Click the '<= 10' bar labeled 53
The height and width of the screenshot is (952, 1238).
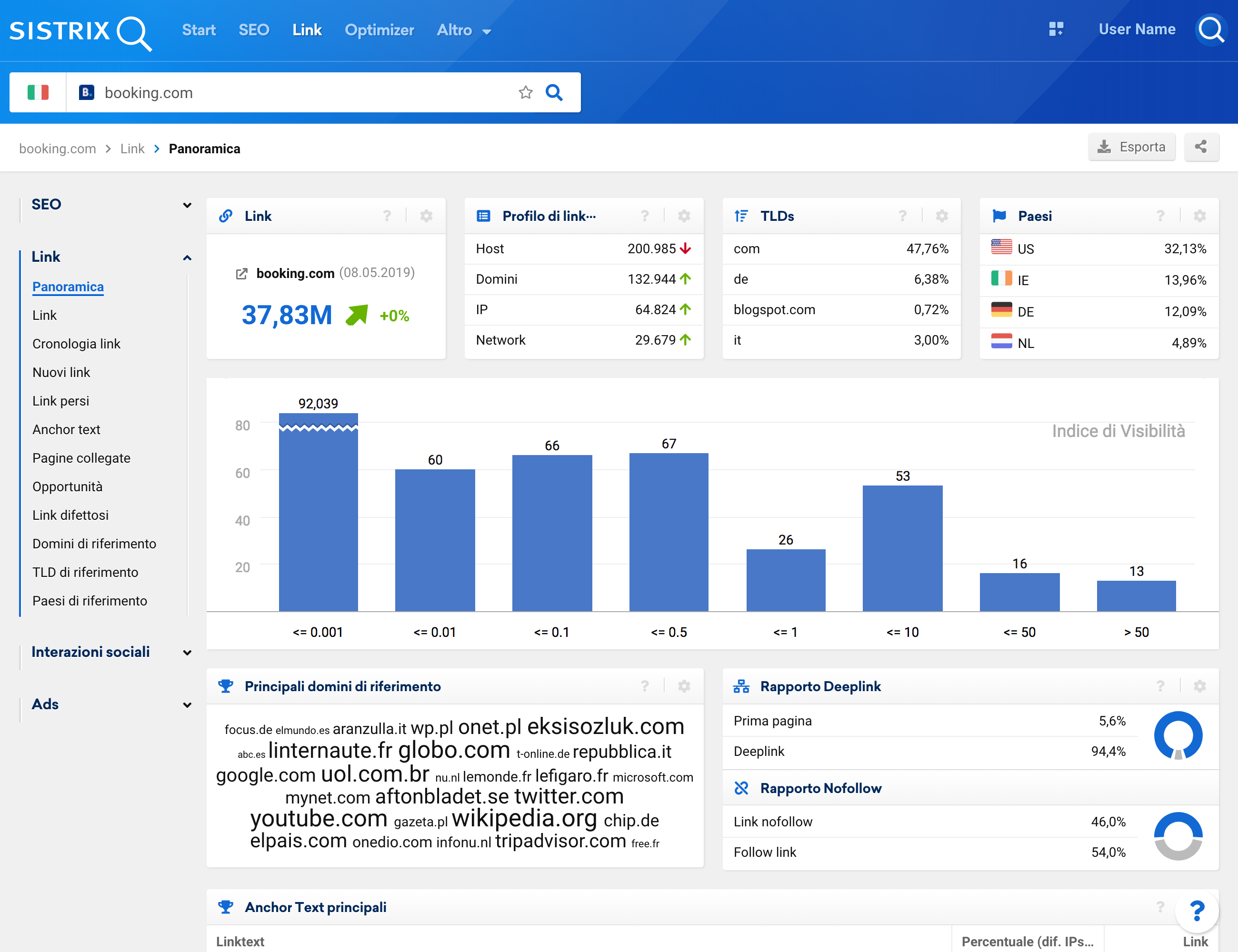902,548
